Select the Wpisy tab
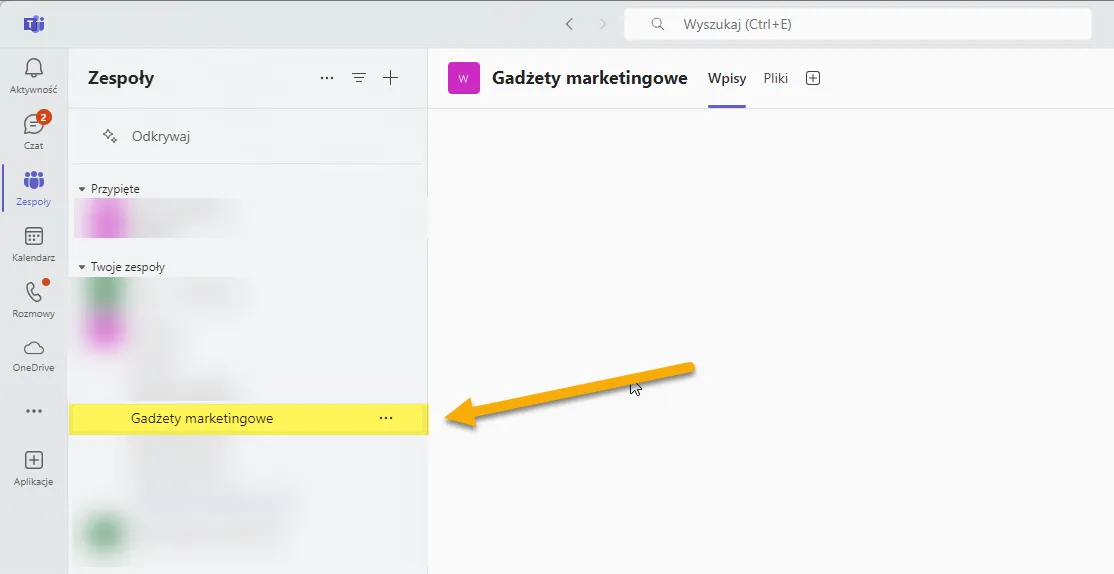 point(726,78)
